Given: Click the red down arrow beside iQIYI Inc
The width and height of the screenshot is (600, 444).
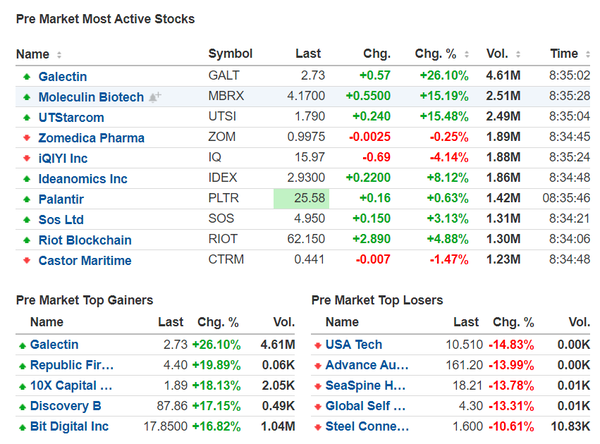Looking at the screenshot, I should [x=26, y=158].
